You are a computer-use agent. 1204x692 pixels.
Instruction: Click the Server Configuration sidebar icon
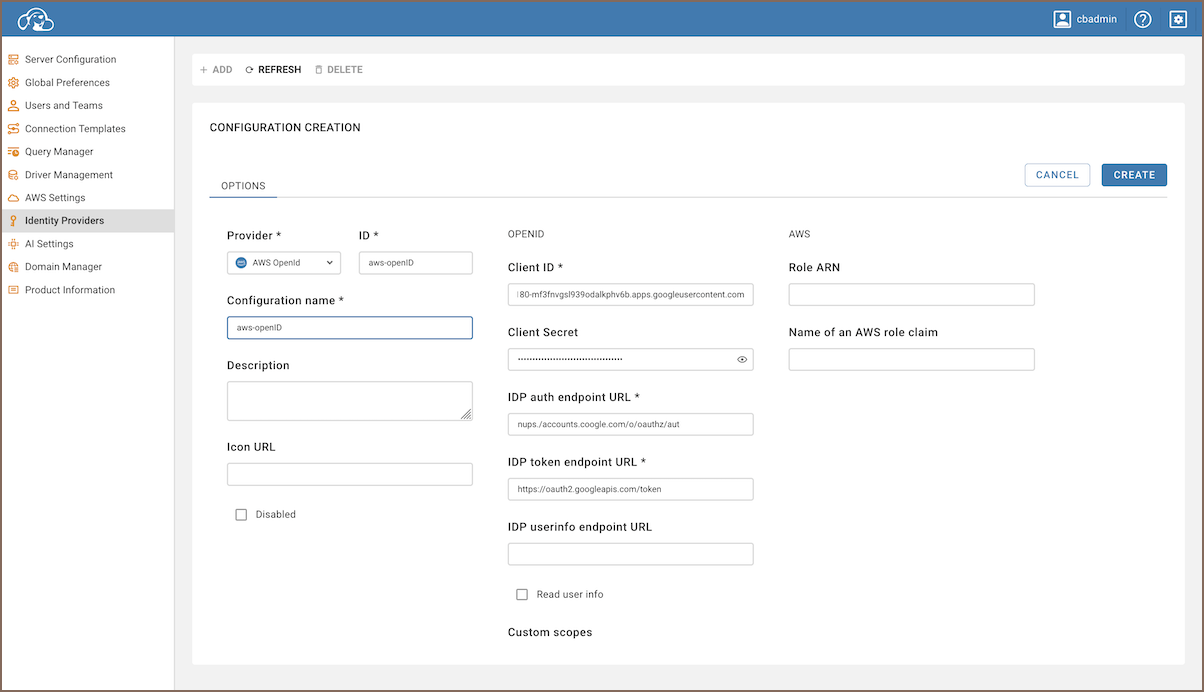14,60
